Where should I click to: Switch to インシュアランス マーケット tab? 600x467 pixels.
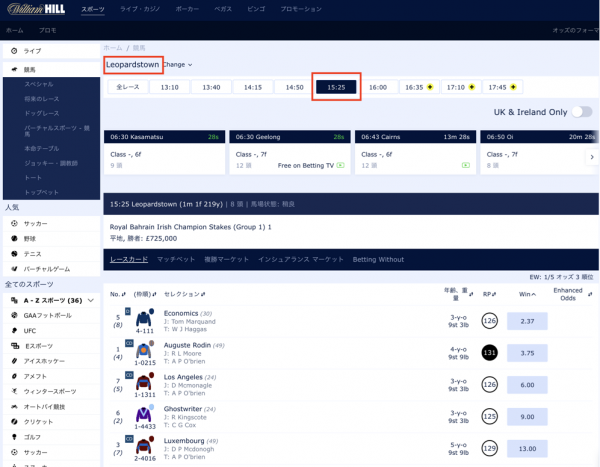pyautogui.click(x=301, y=260)
